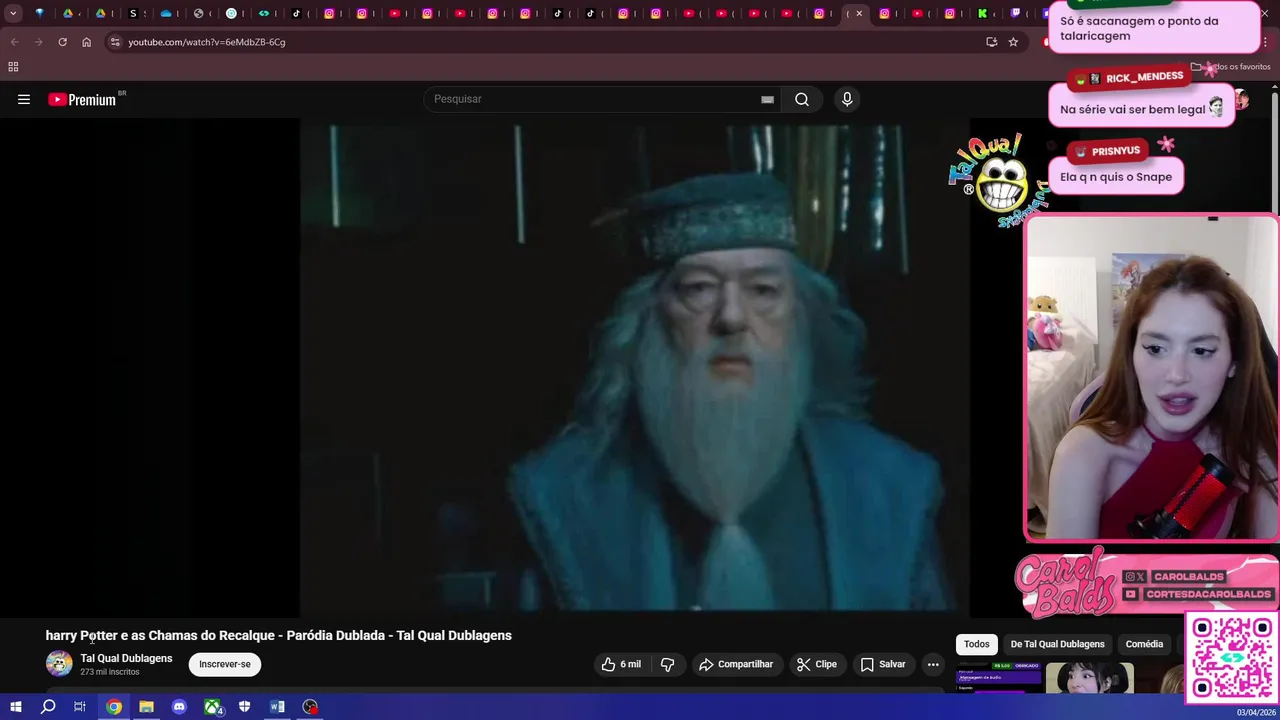This screenshot has height=720, width=1280.
Task: Close the active browser tab
Action: click(859, 13)
